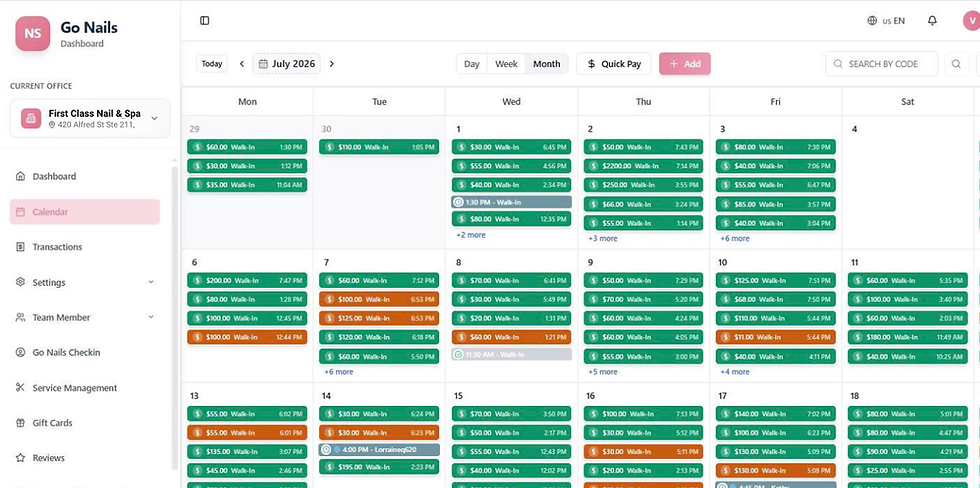Click the calendar icon beside July 2026
This screenshot has height=488, width=980.
click(263, 64)
